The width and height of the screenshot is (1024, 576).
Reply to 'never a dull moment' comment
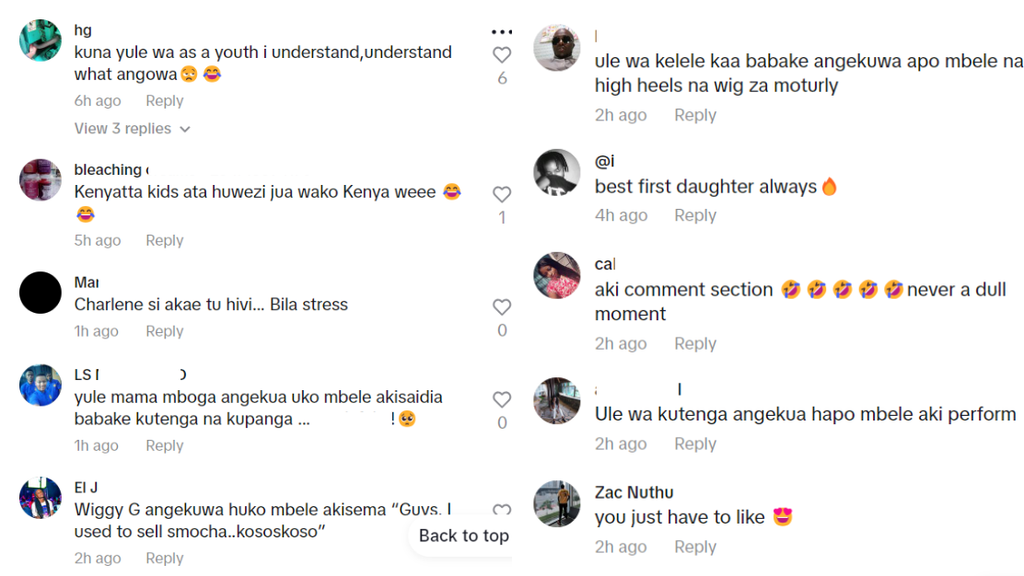695,344
